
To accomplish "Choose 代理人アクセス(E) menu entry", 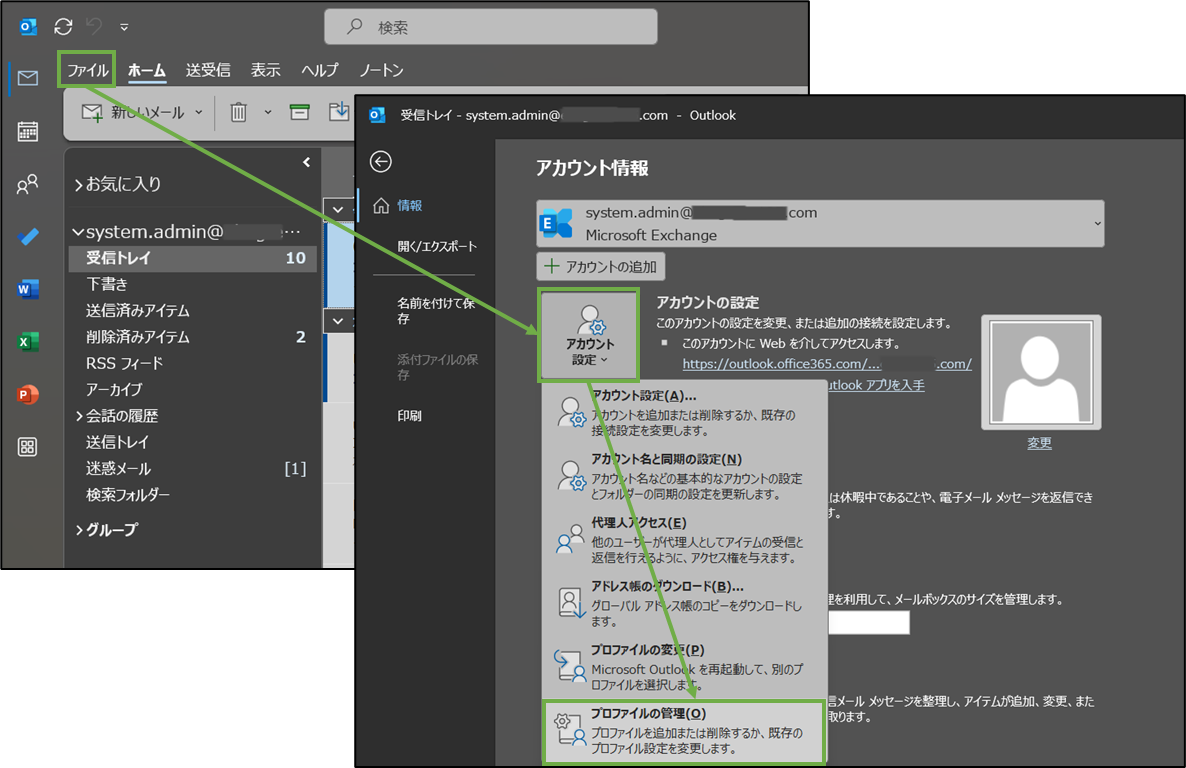I will pos(685,540).
